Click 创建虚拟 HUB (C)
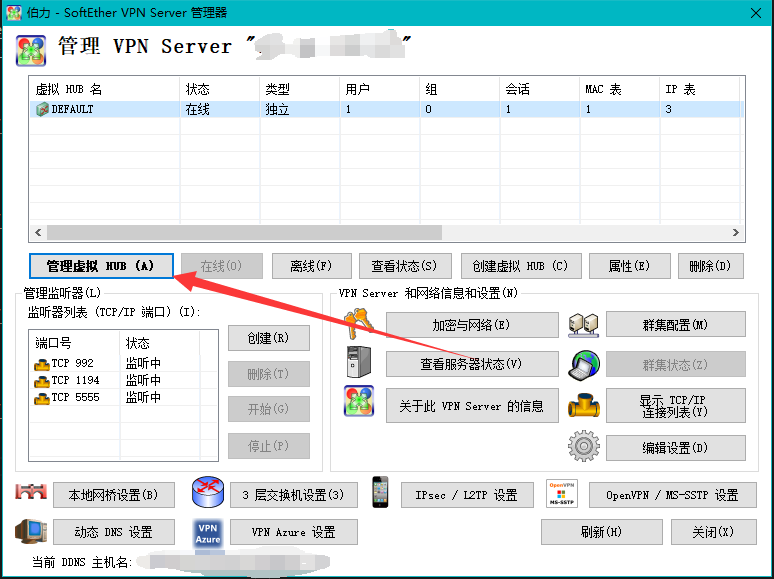The height and width of the screenshot is (579, 774). click(521, 266)
